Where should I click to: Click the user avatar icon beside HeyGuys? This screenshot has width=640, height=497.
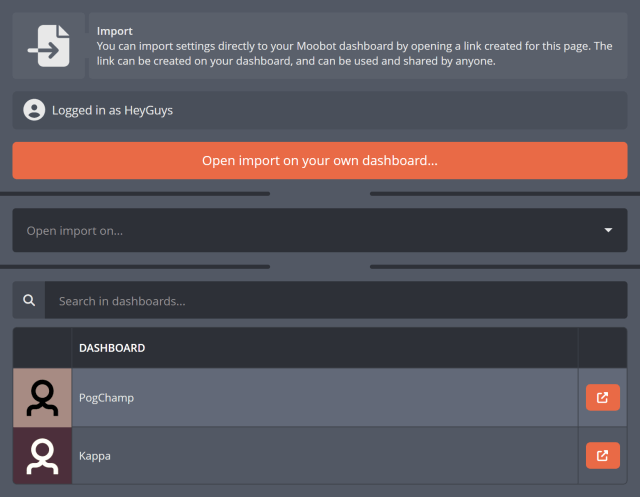34,110
